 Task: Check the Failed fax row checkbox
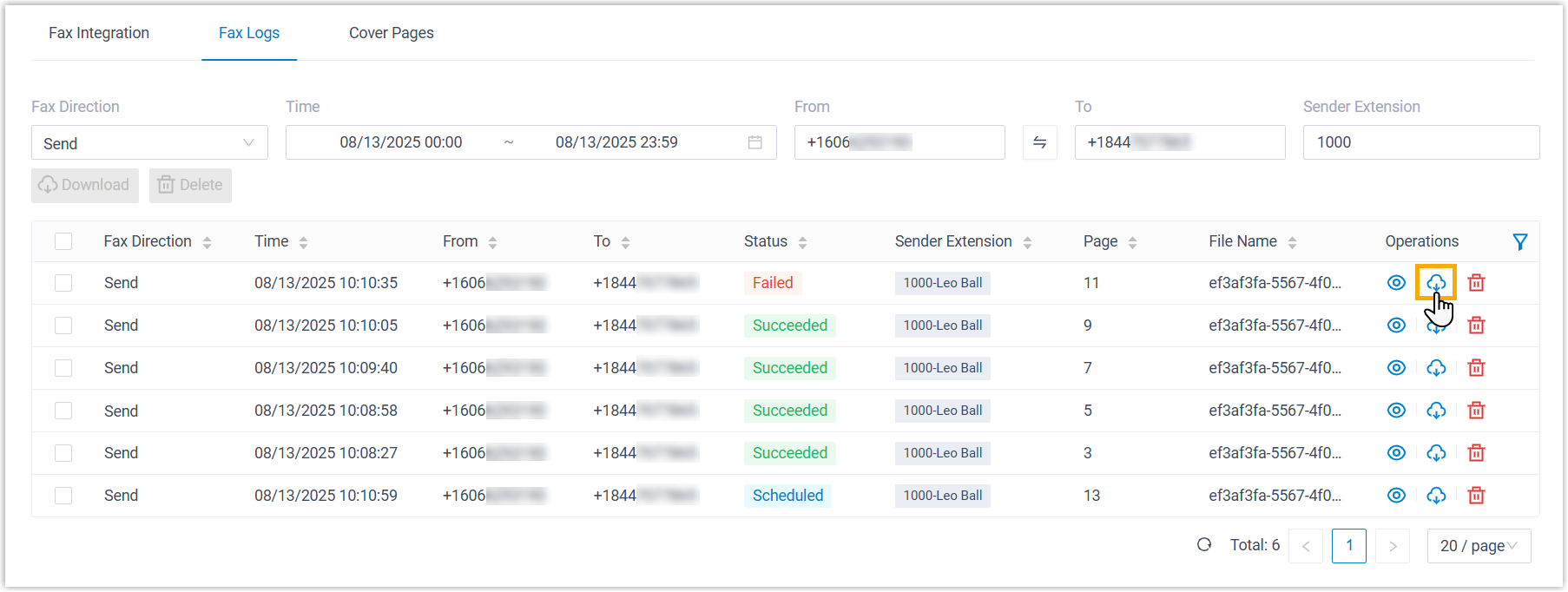click(63, 283)
